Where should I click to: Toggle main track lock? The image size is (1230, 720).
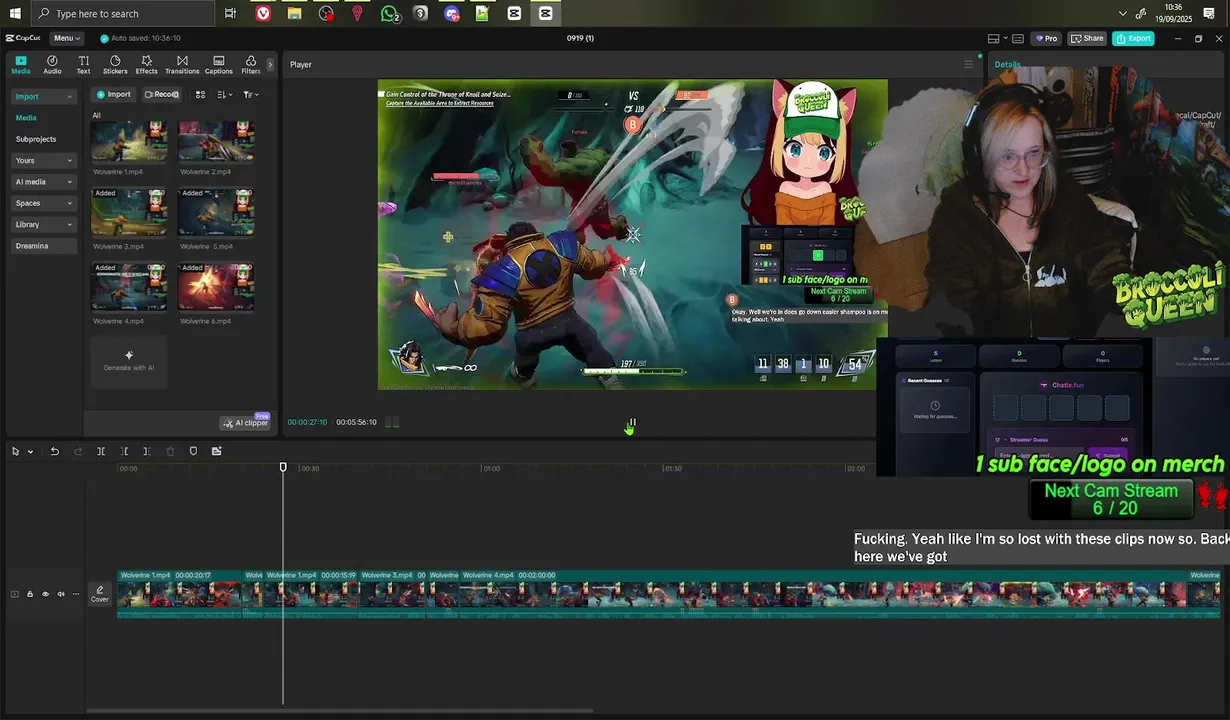[x=30, y=594]
